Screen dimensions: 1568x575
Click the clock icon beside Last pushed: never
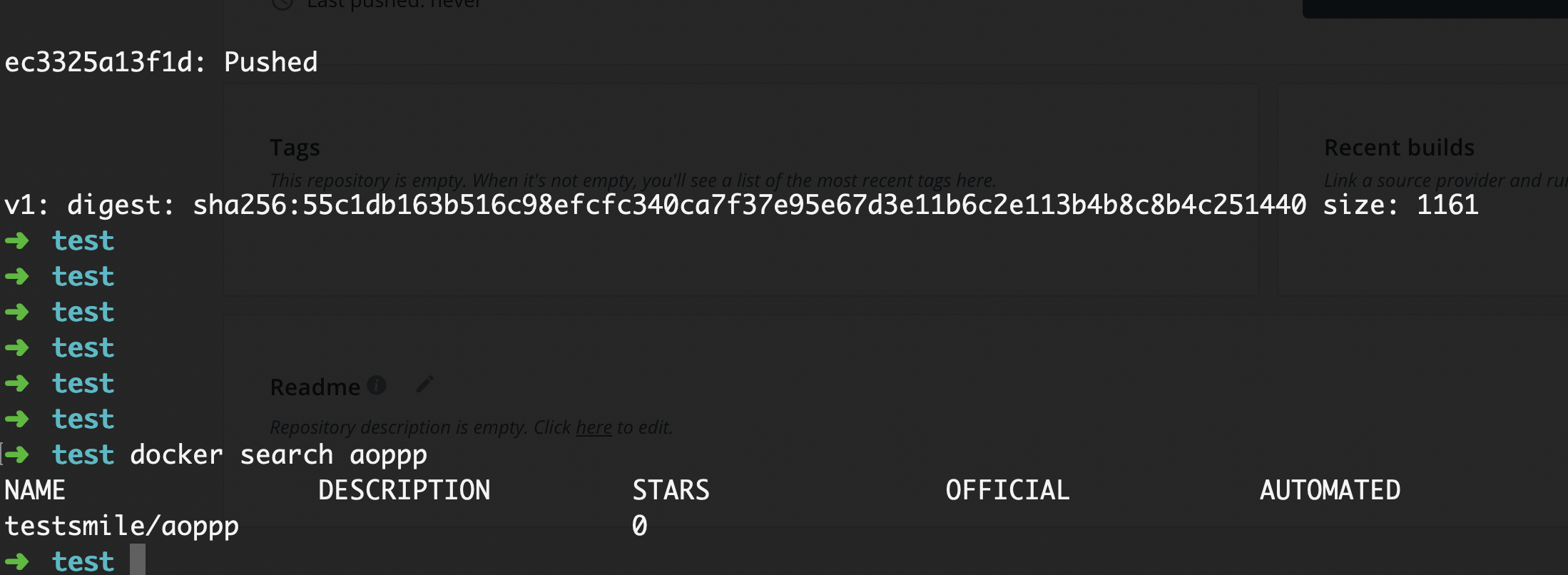281,4
